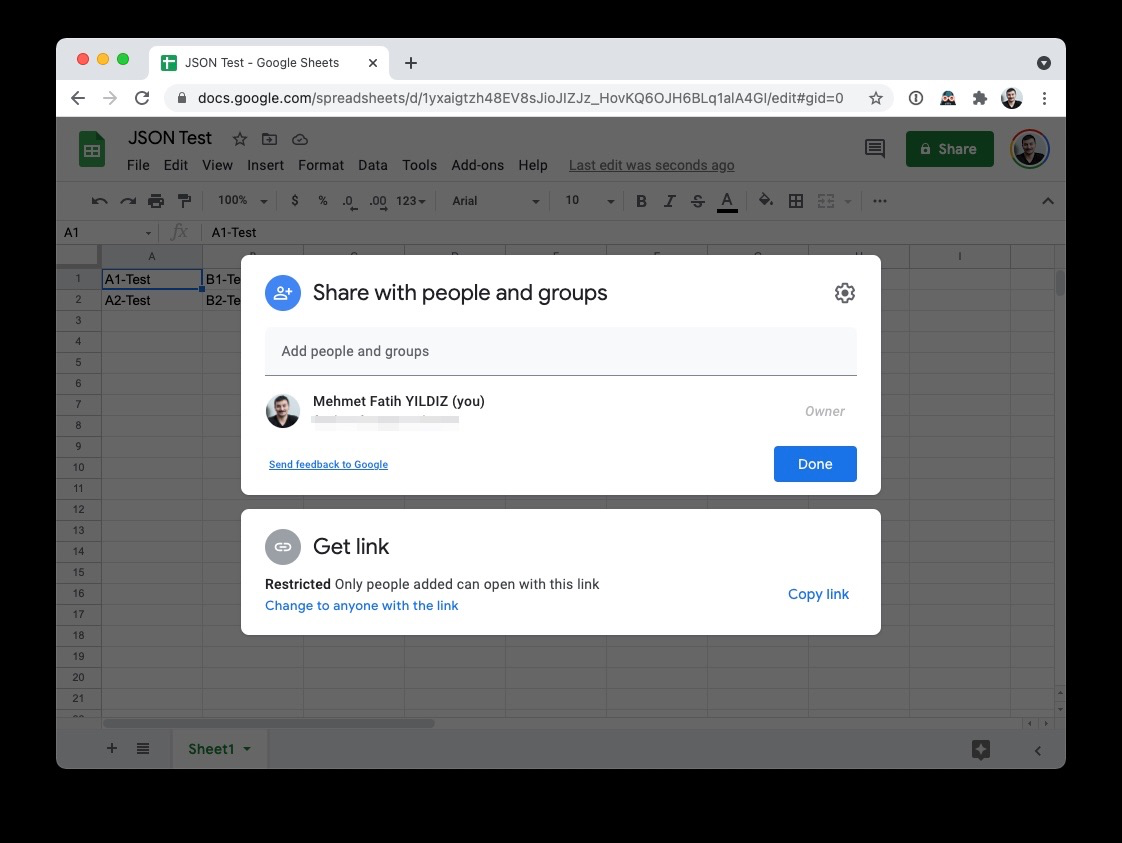This screenshot has width=1122, height=843.
Task: Open the Add-ons menu
Action: pos(477,165)
